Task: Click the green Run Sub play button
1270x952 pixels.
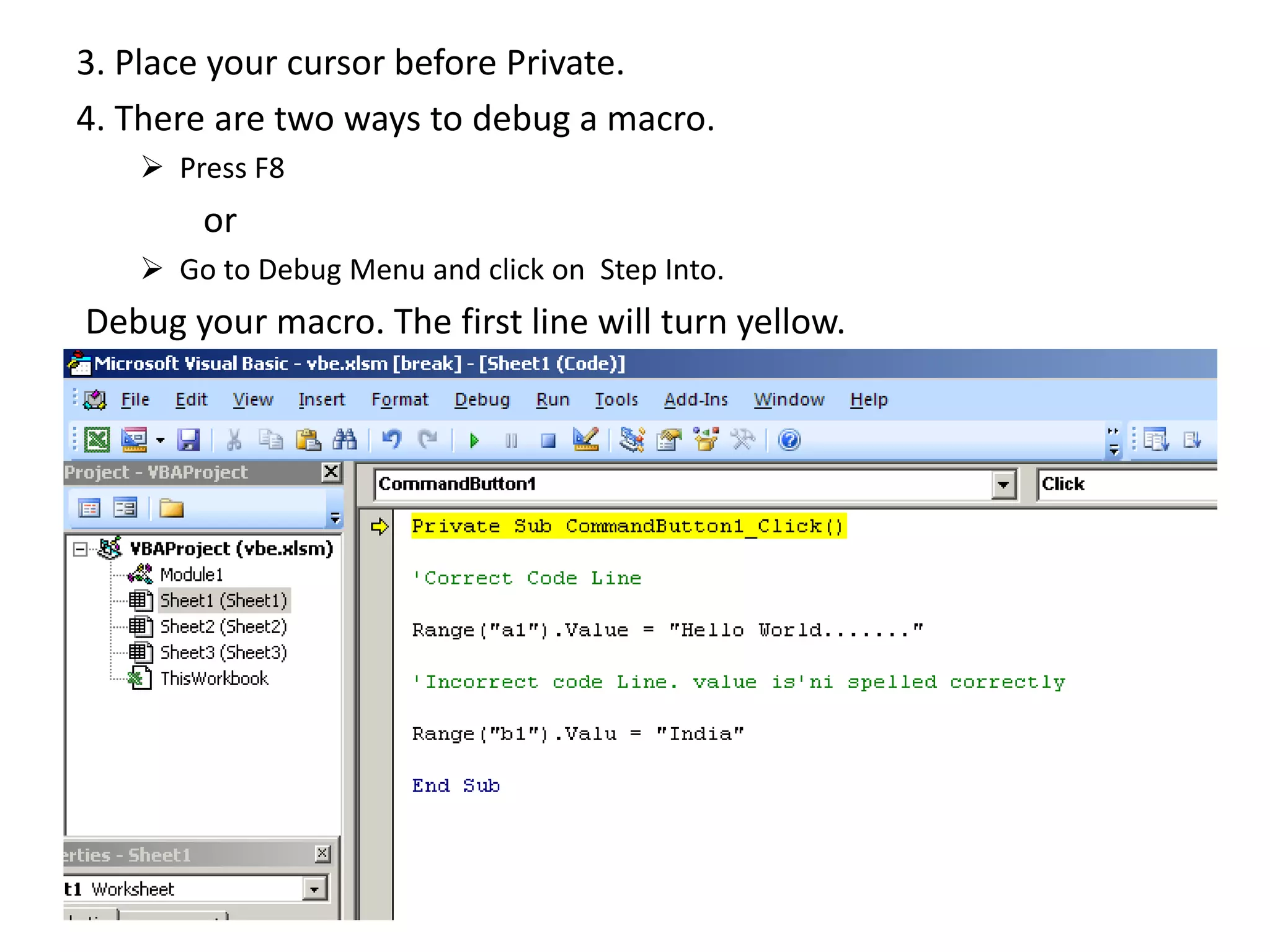Action: [x=474, y=441]
